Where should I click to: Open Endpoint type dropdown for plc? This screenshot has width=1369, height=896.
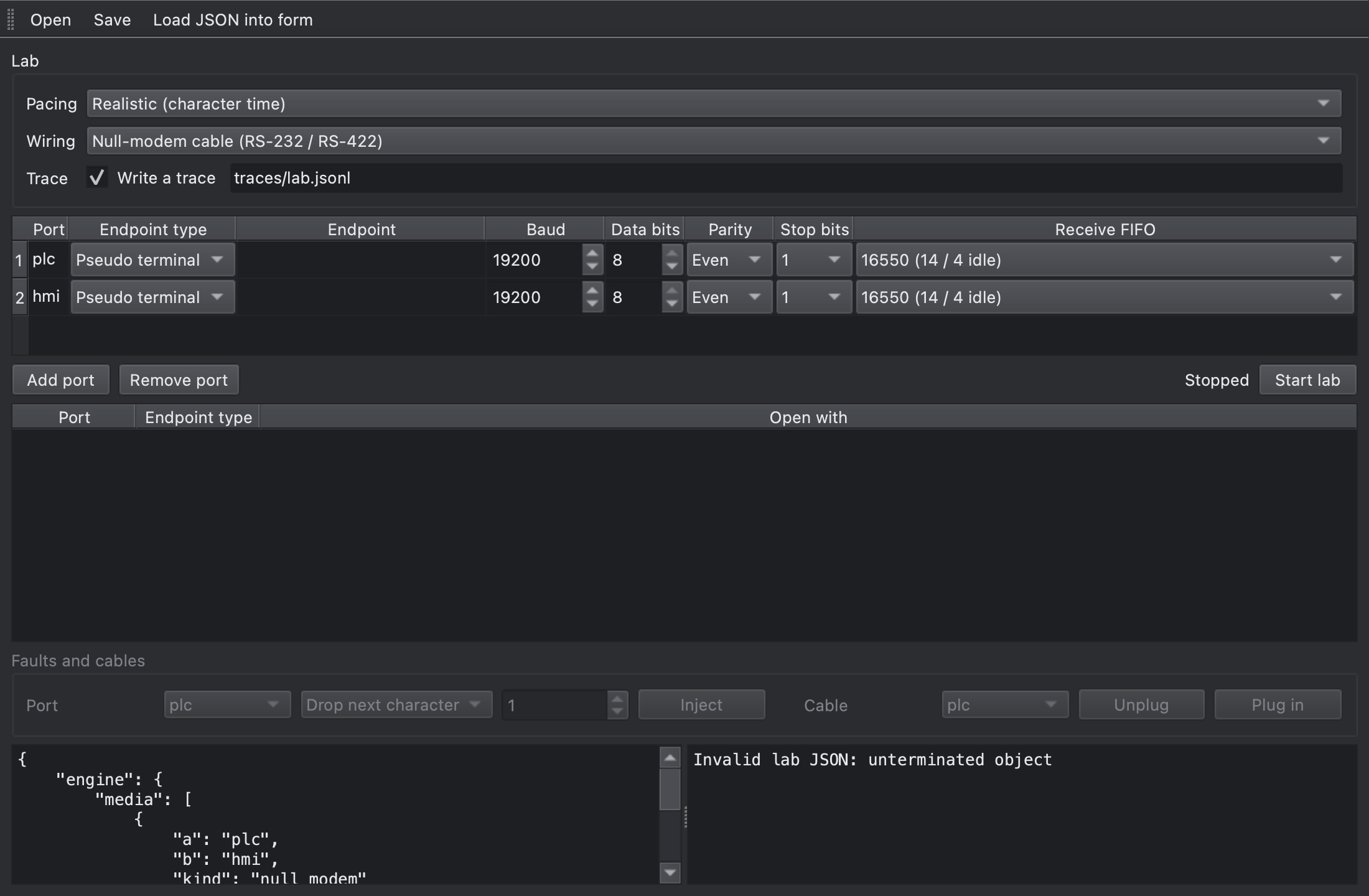(152, 260)
